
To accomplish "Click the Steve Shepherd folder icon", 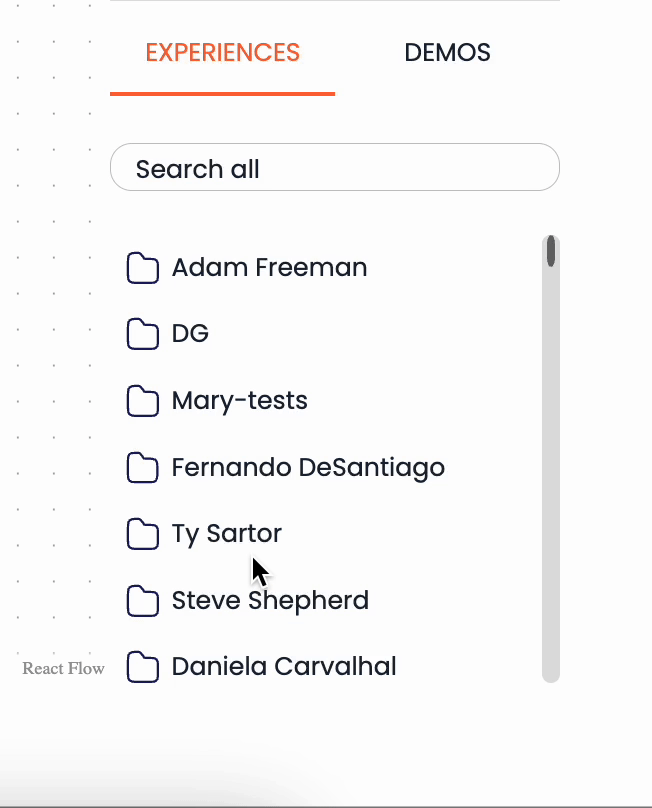I will (x=143, y=600).
